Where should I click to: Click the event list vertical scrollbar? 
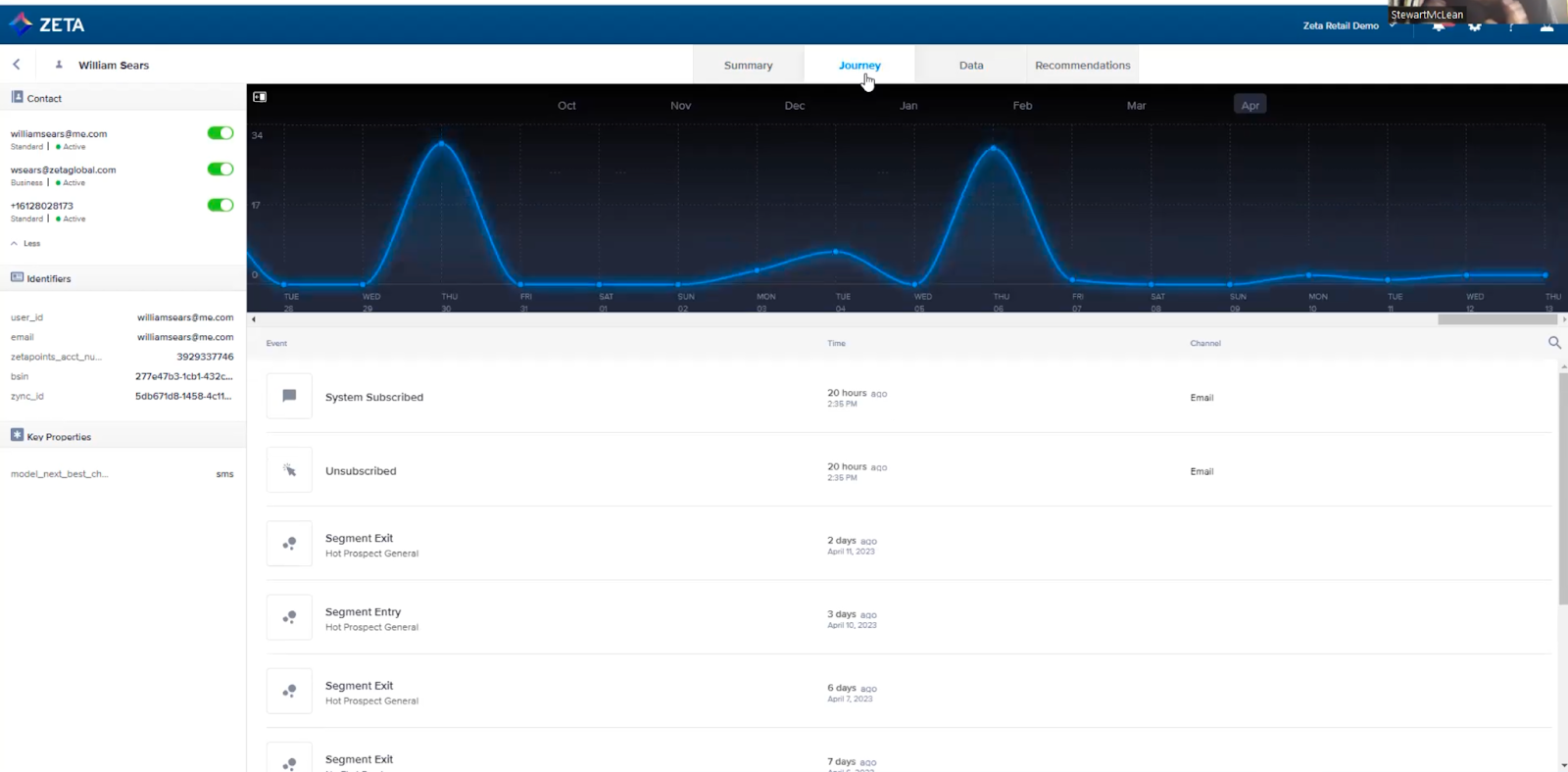click(x=1563, y=487)
